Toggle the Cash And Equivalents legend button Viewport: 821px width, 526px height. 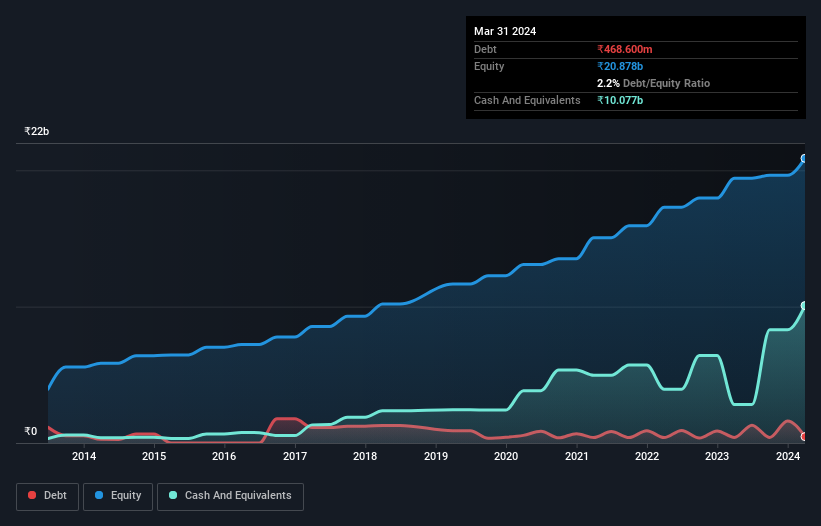coord(230,496)
